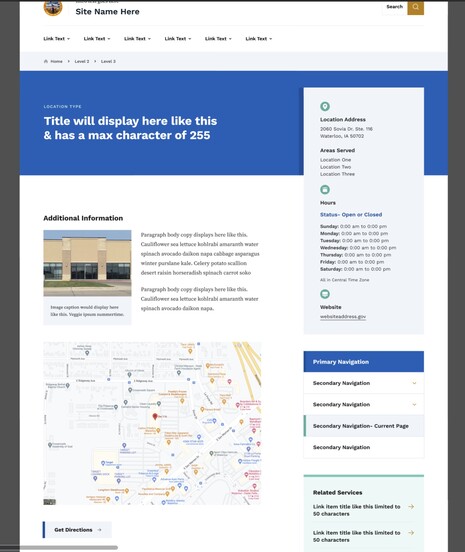Click arrow beside first Related Services link
The height and width of the screenshot is (552, 465).
point(411,507)
